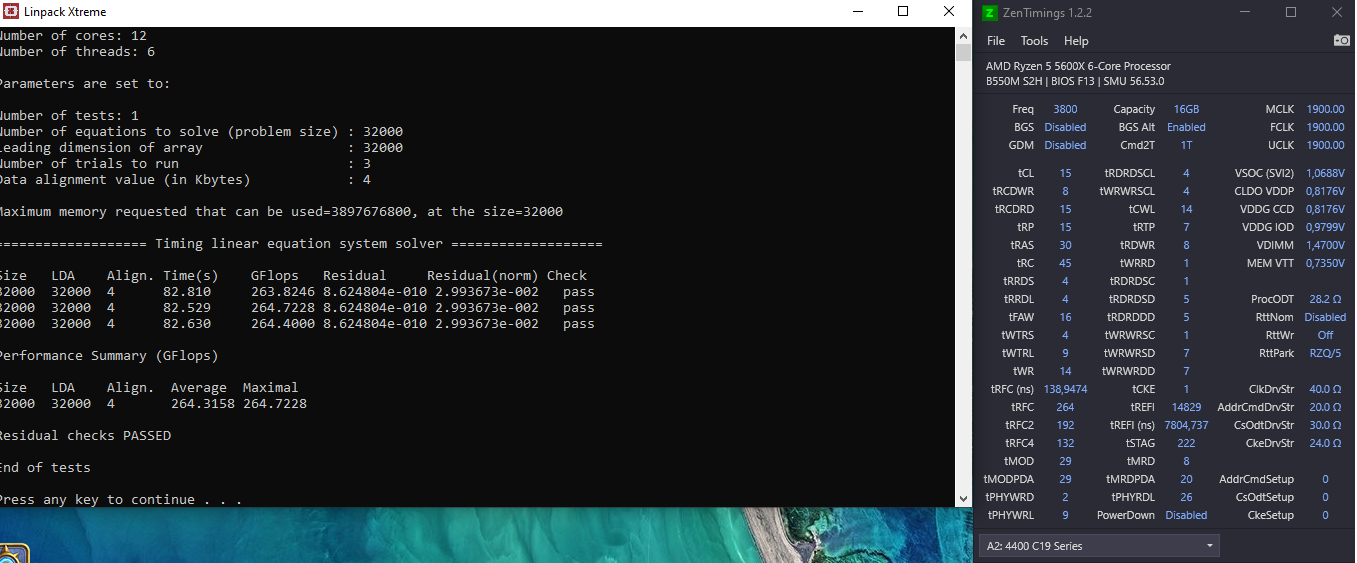
Task: Open the Help menu in ZenTimings
Action: point(1076,41)
